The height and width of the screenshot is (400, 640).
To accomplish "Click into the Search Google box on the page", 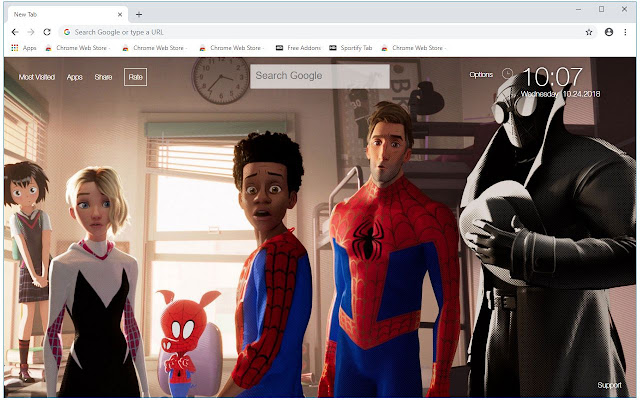I will [x=320, y=76].
